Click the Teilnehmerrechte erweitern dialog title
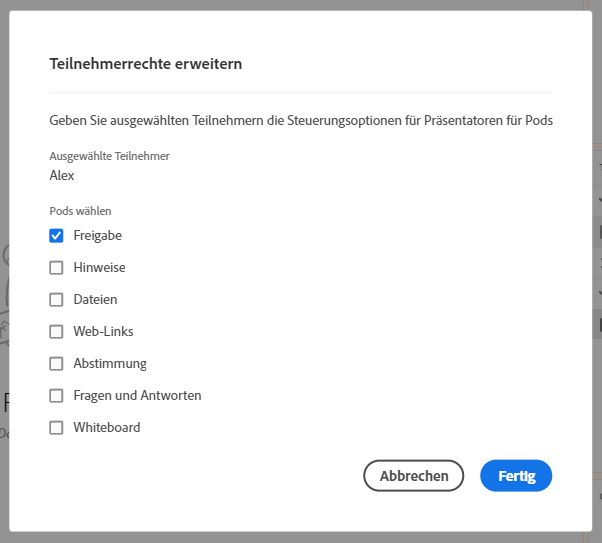602x543 pixels. (x=146, y=65)
